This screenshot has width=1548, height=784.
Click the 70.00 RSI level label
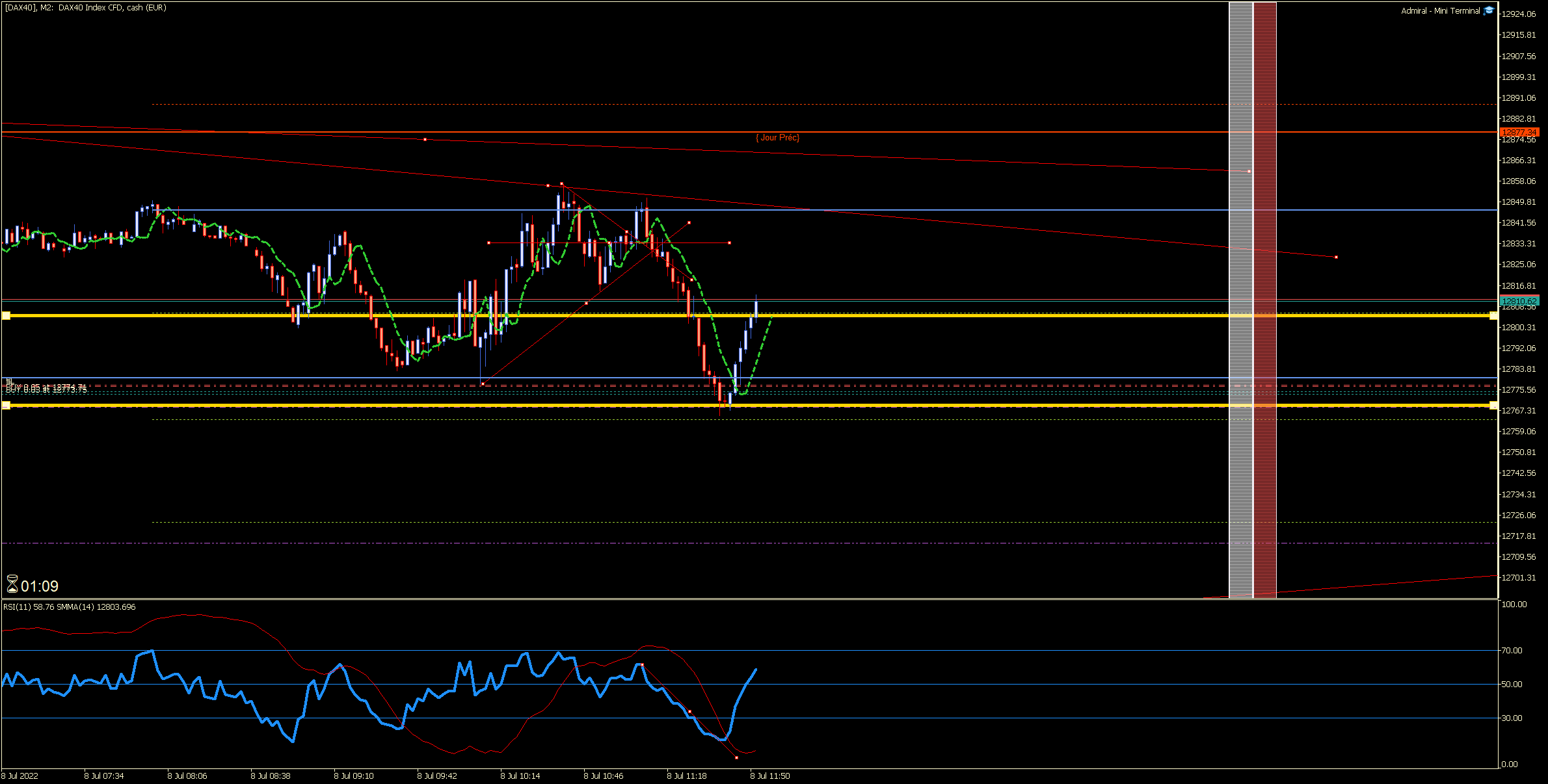coord(1512,650)
